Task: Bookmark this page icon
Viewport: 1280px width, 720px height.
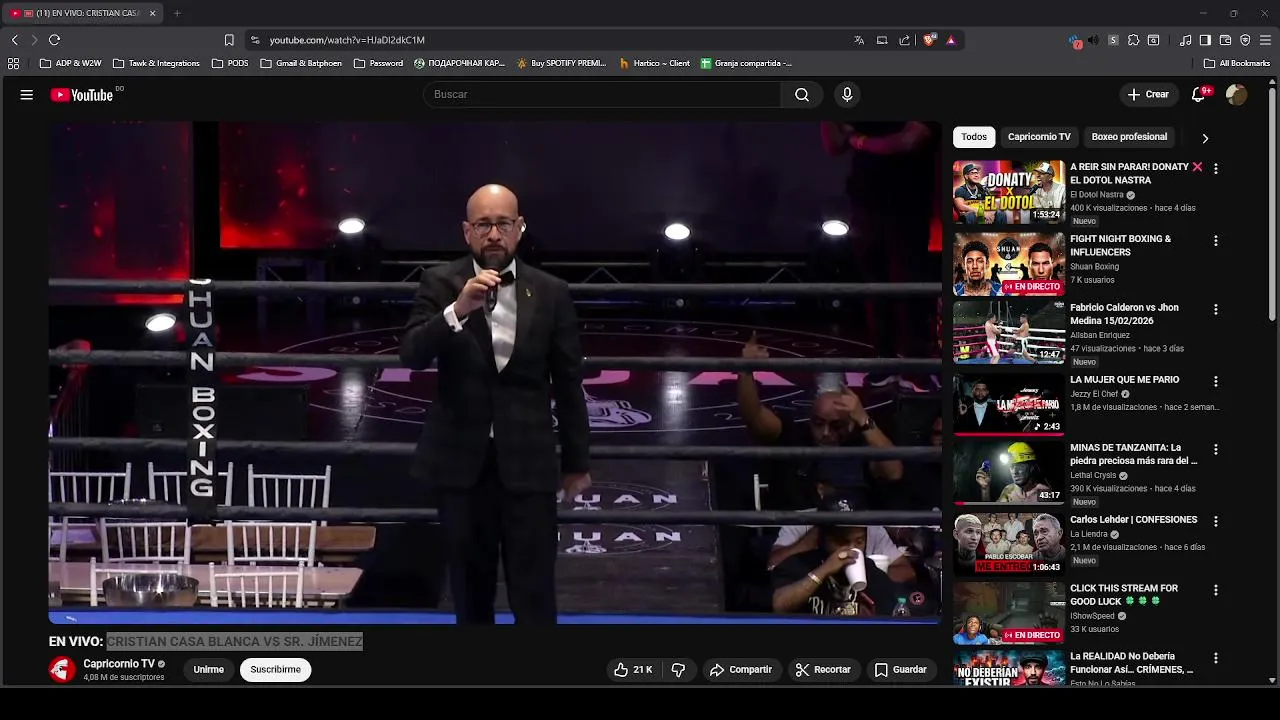Action: coord(229,40)
